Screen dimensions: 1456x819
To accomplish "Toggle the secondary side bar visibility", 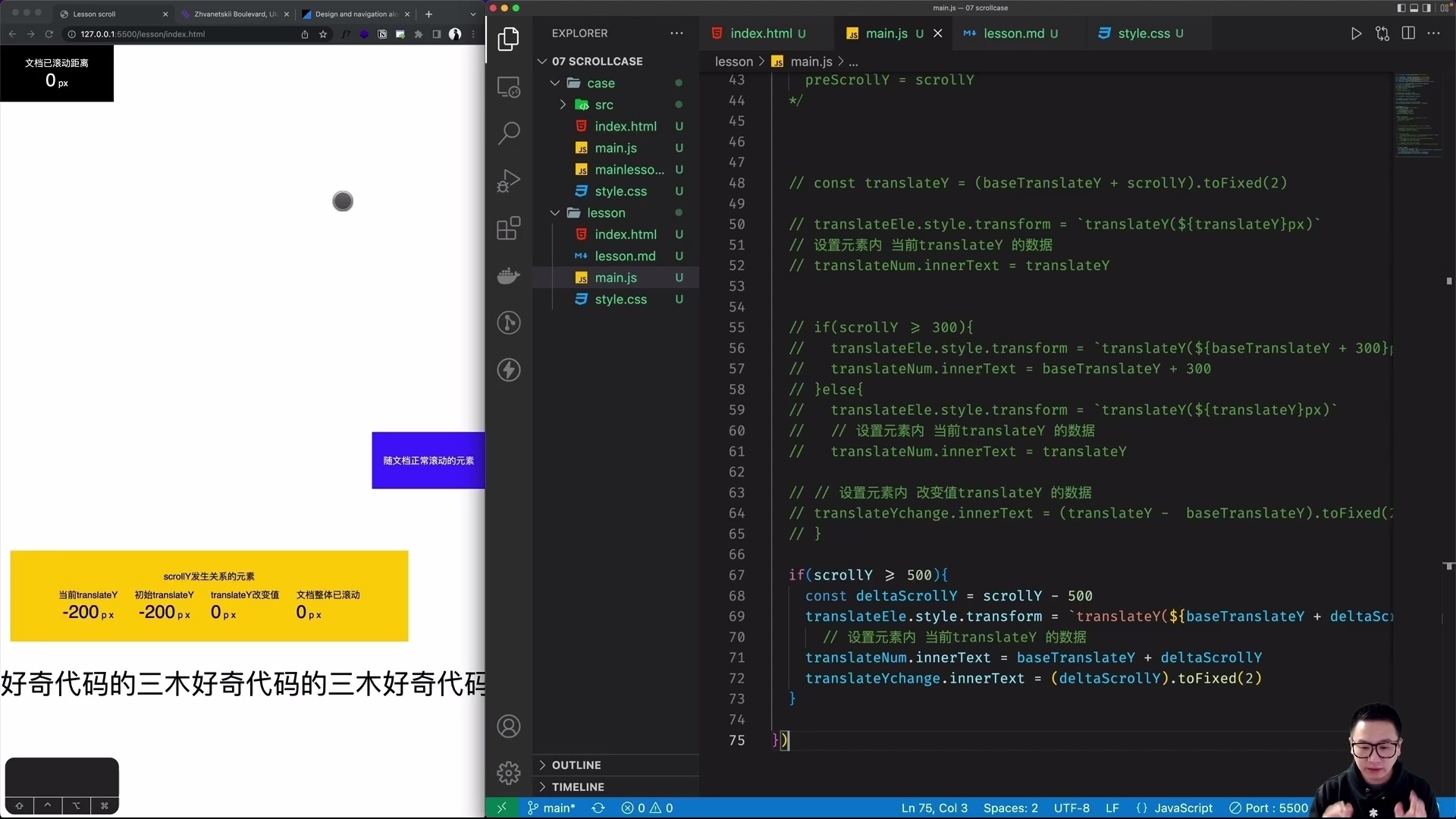I will 1426,8.
